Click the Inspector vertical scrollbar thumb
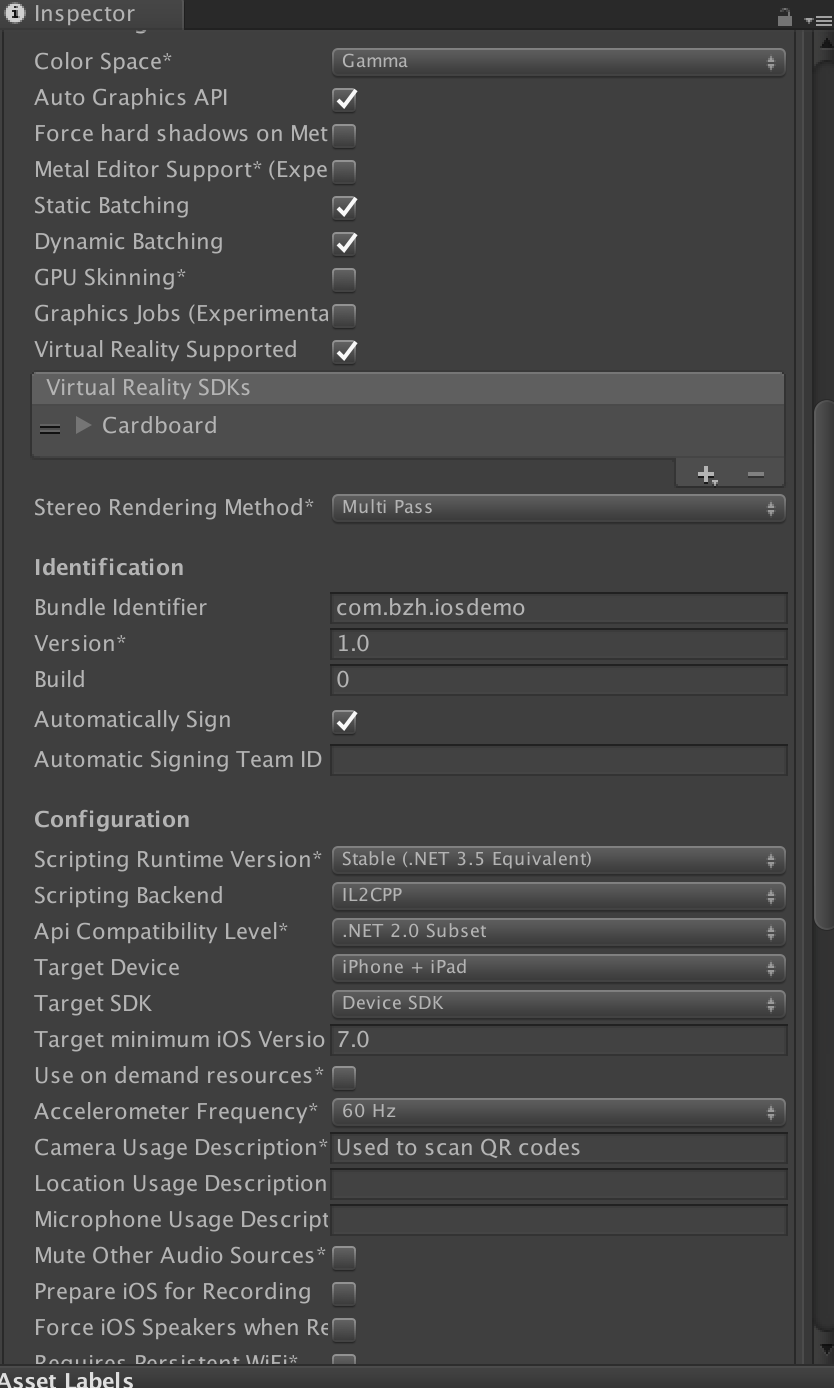 pyautogui.click(x=824, y=665)
